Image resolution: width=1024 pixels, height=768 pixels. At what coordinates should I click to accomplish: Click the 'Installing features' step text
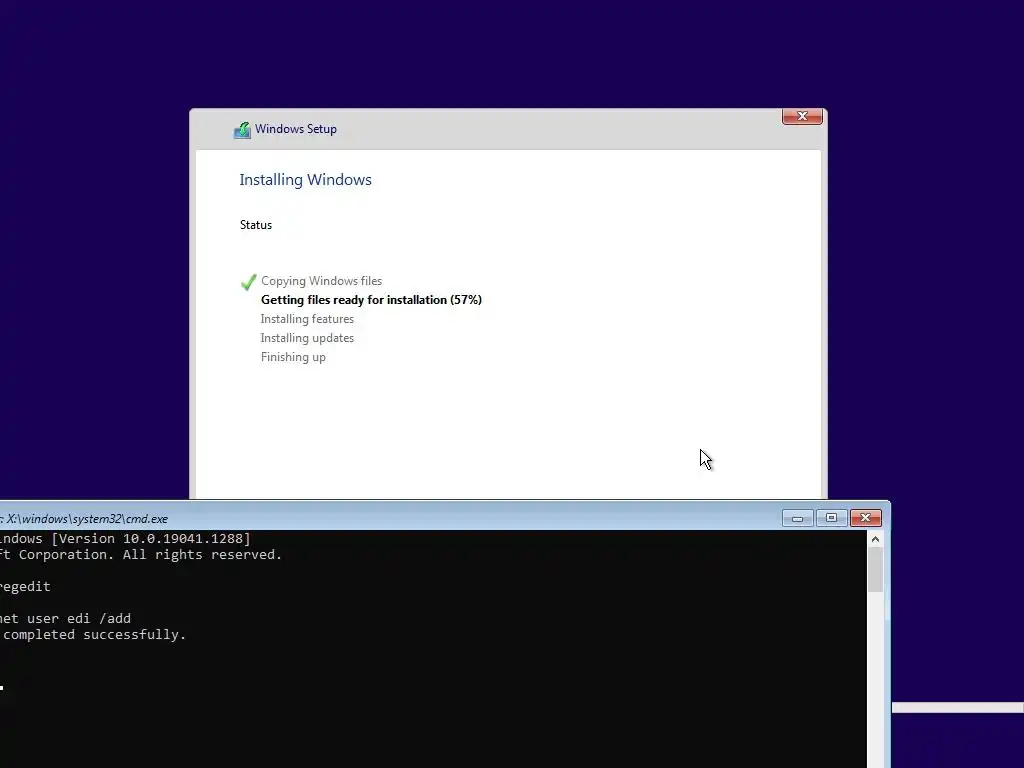coord(307,319)
